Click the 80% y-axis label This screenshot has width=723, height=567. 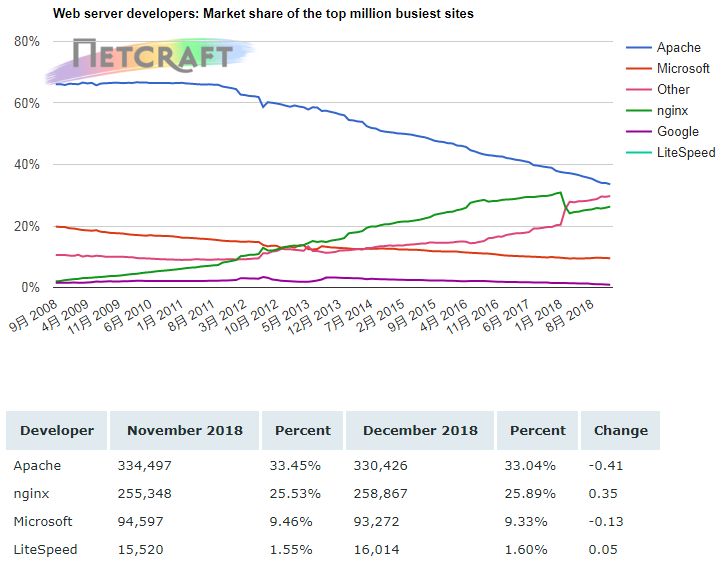27,41
